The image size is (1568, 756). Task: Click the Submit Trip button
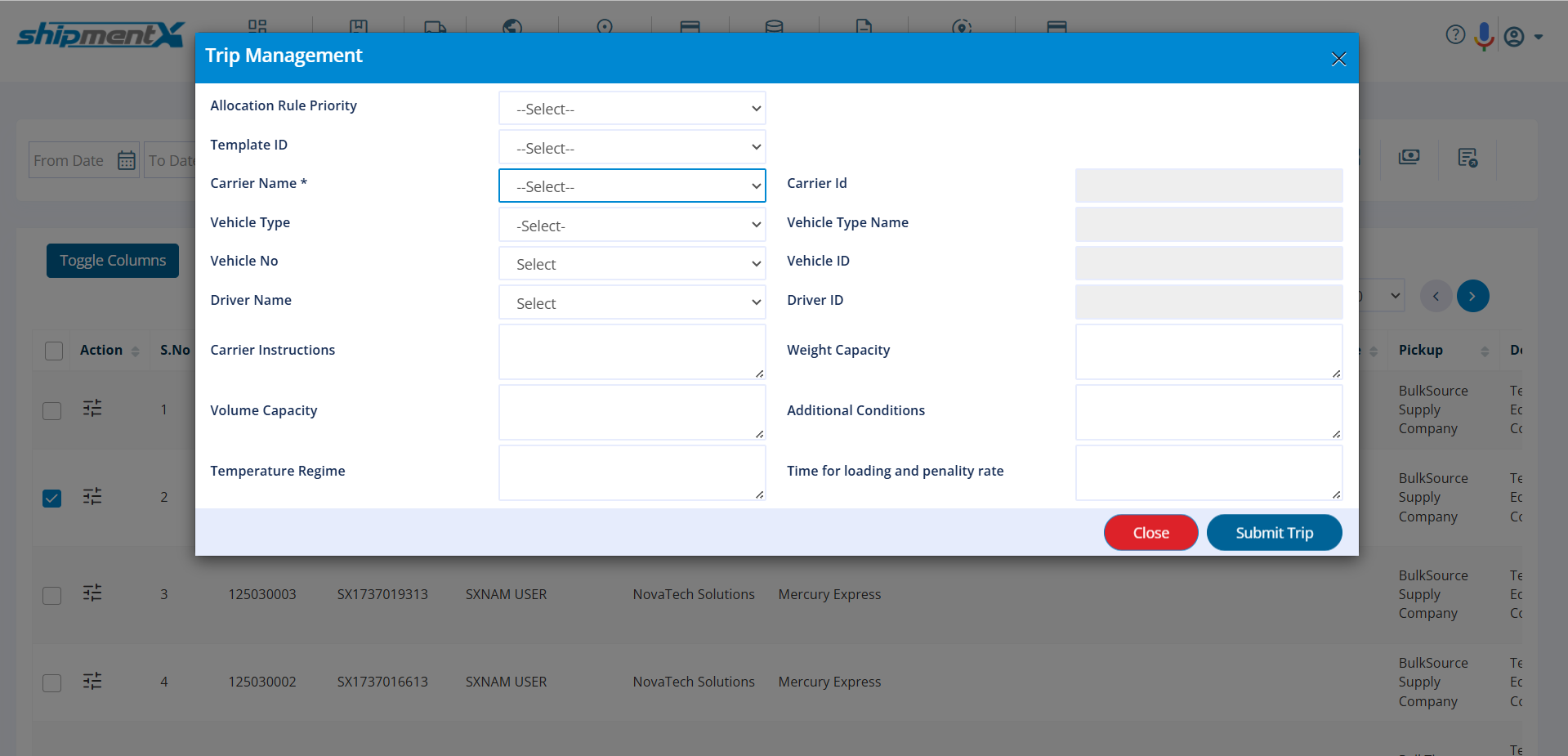(1274, 533)
